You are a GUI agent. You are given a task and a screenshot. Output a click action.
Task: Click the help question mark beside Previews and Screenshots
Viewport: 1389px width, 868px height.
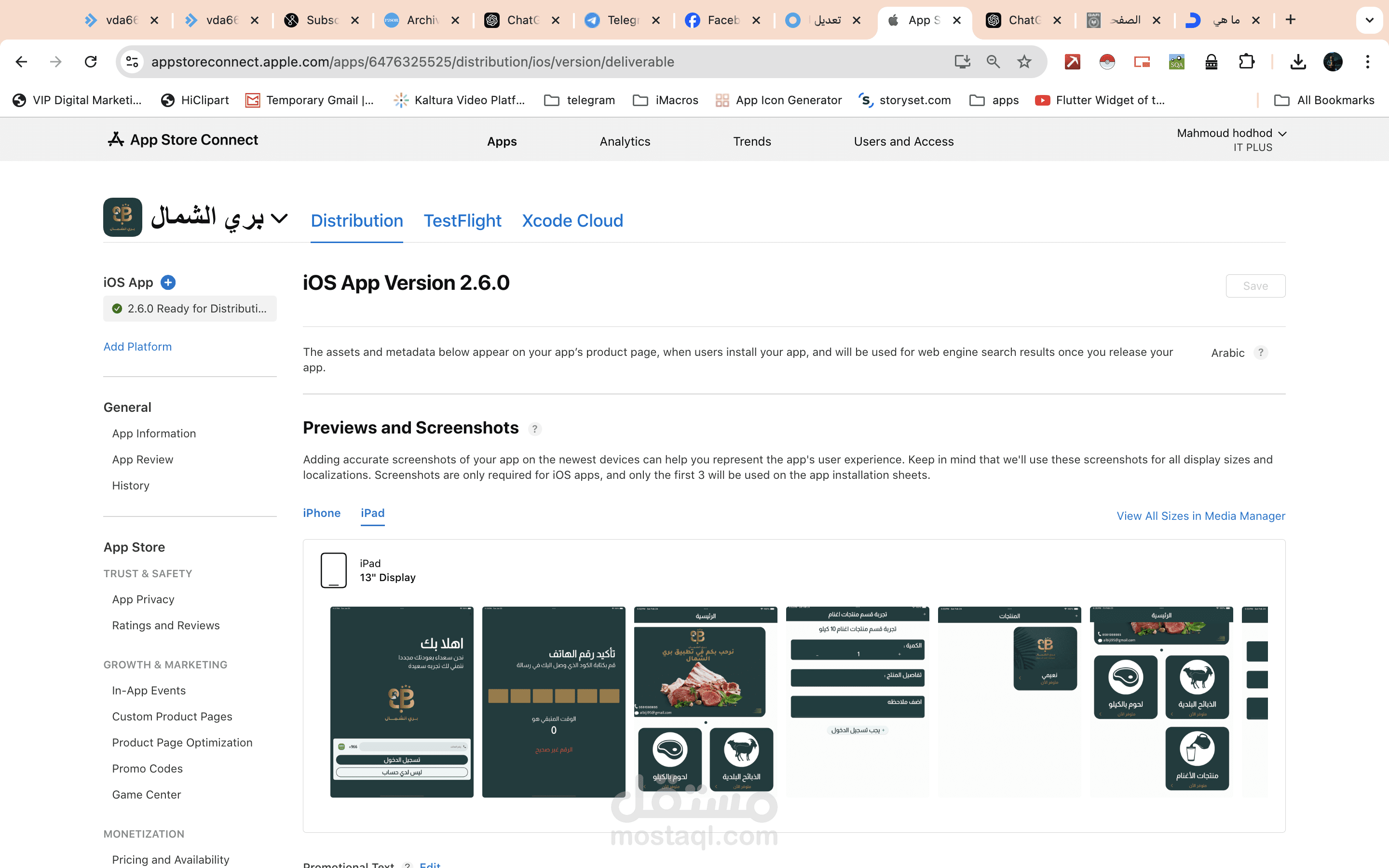click(x=534, y=429)
